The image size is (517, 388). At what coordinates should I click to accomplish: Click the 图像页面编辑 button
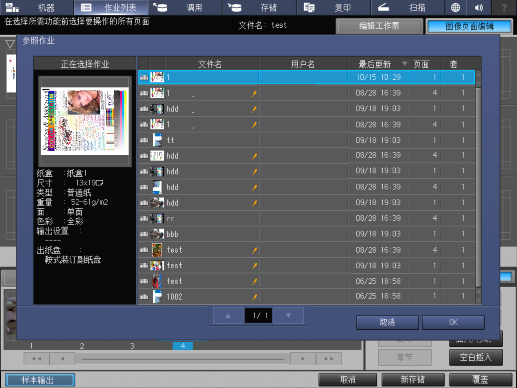tap(469, 26)
